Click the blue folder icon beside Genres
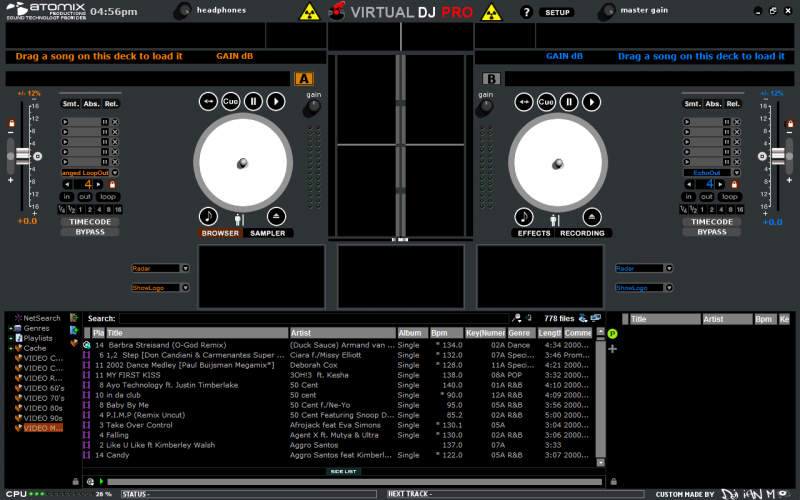The image size is (800, 500). click(74, 330)
